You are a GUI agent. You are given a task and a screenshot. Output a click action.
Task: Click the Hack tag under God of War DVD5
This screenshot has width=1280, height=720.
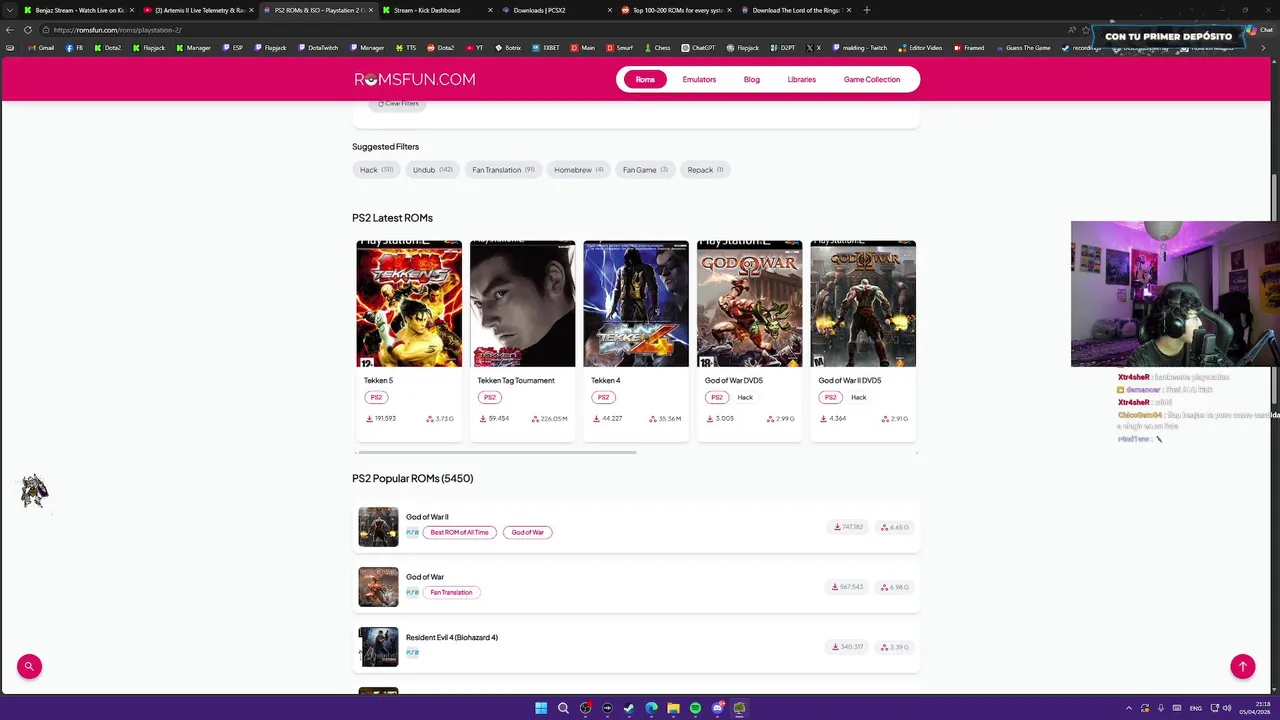(x=745, y=398)
